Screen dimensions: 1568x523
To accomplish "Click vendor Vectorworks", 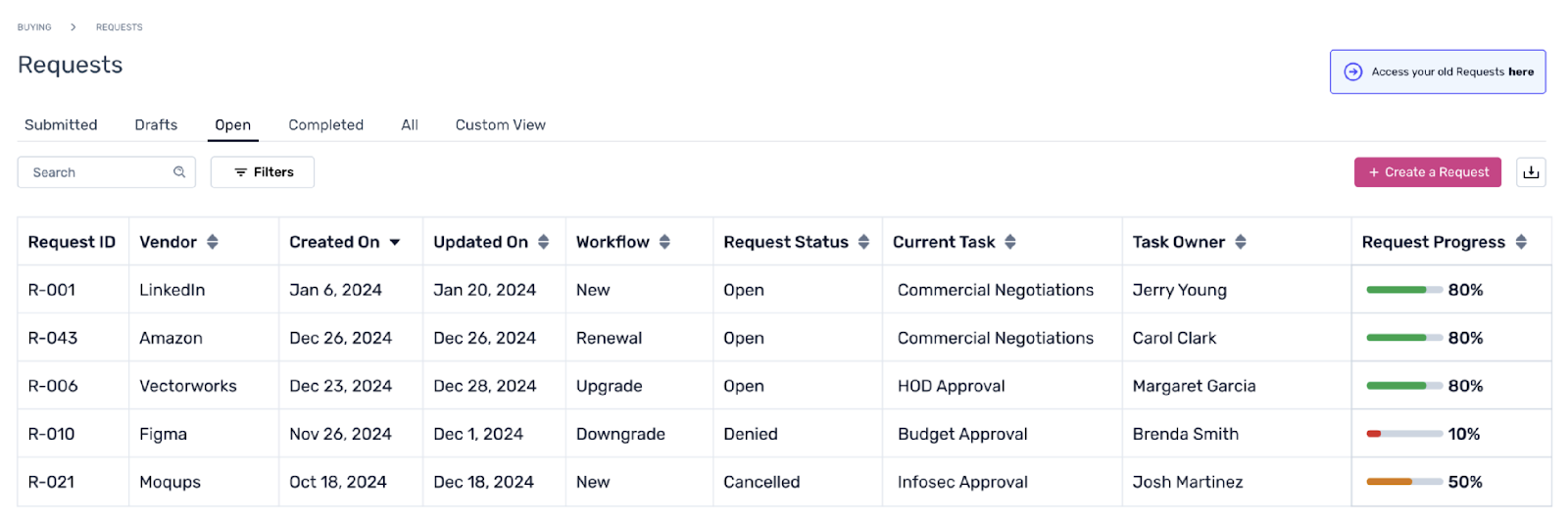I will coord(188,386).
